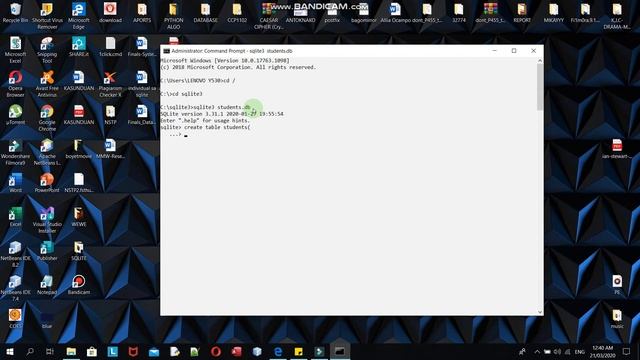640x360 pixels.
Task: Launch PowerPoint from desktop shortcut
Action: (x=47, y=183)
